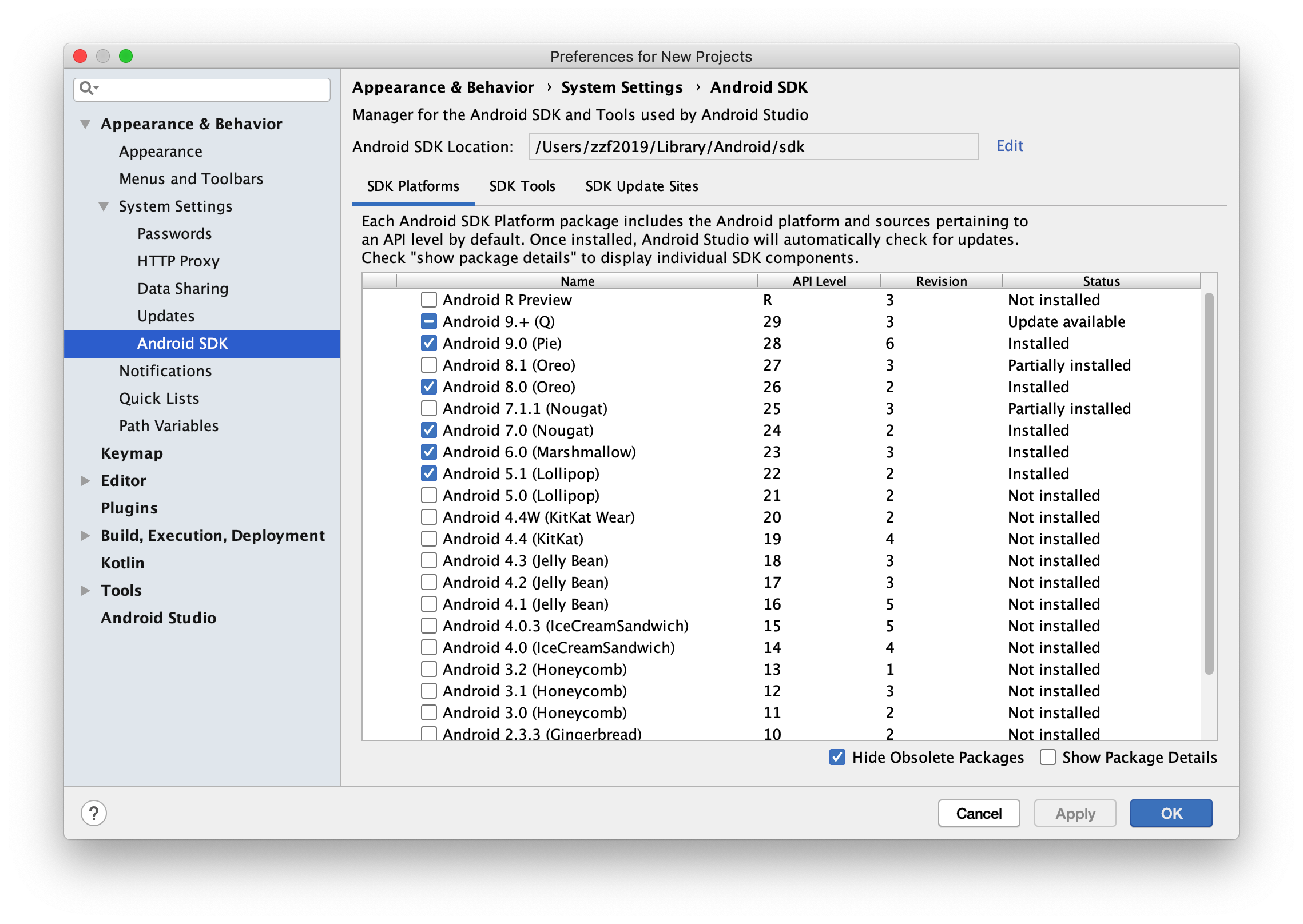The image size is (1303, 924).
Task: Click the platforms list vertical scrollbar
Action: click(1208, 484)
